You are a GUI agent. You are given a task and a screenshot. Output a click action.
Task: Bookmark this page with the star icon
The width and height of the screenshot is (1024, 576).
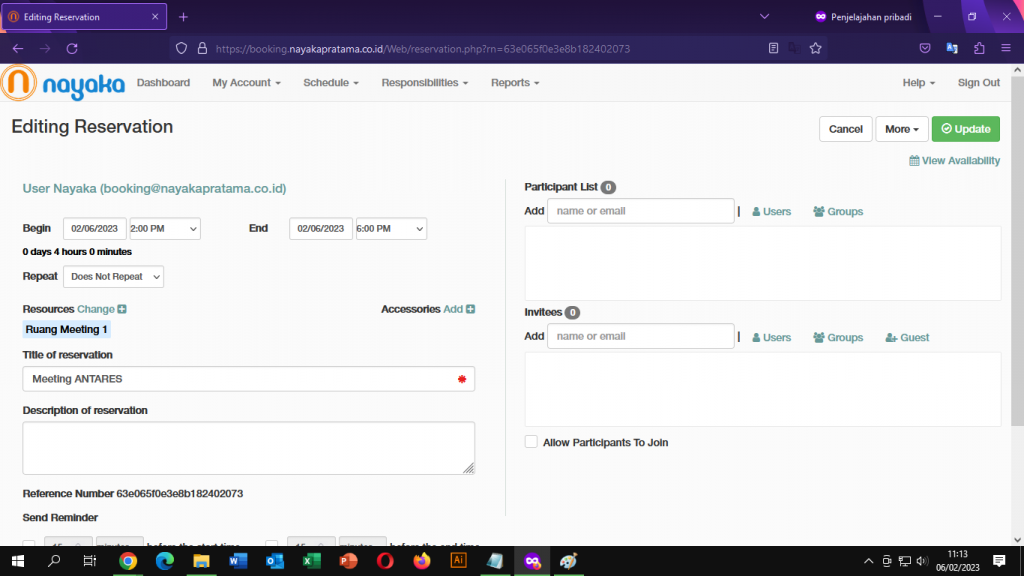815,48
